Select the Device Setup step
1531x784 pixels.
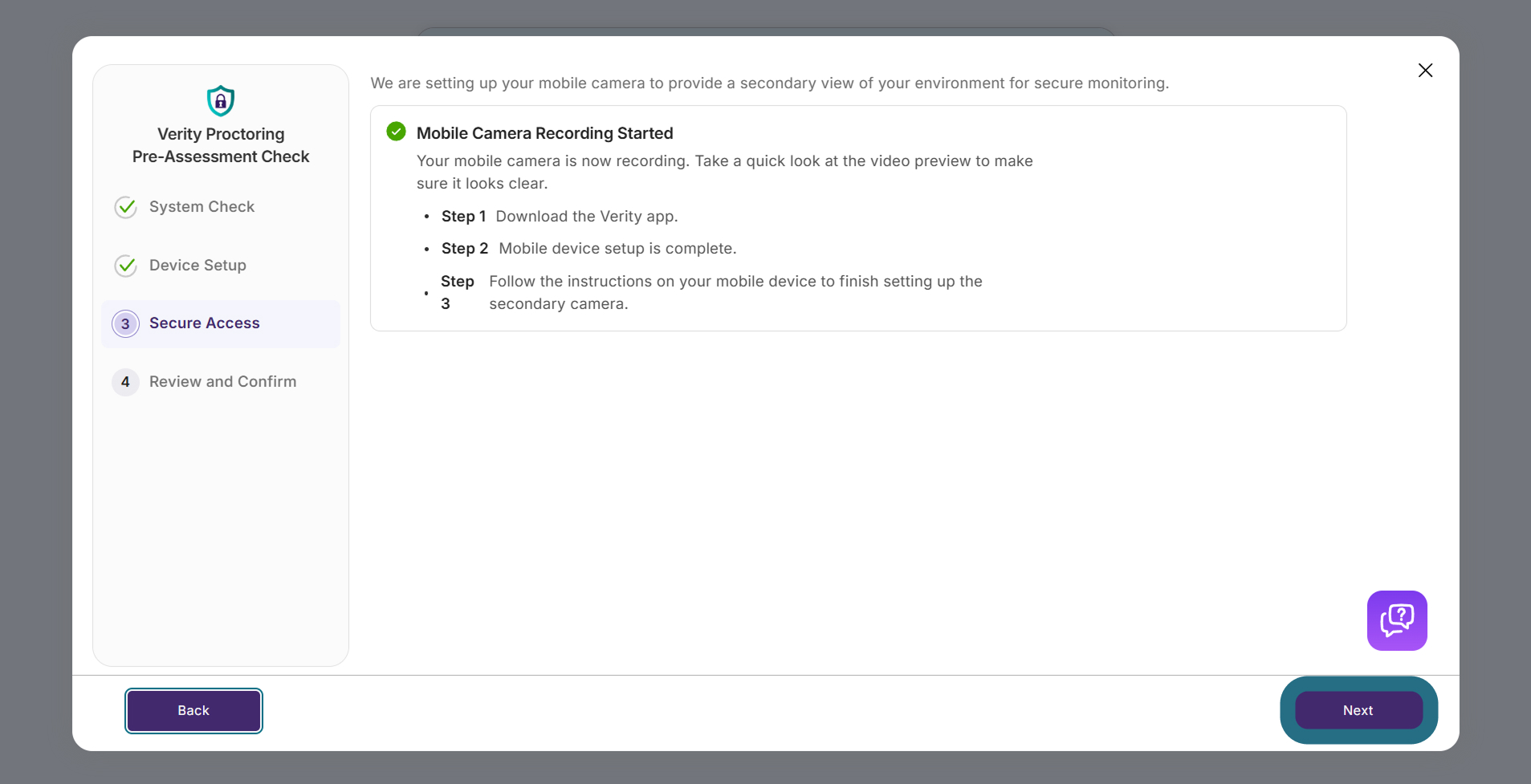tap(197, 266)
